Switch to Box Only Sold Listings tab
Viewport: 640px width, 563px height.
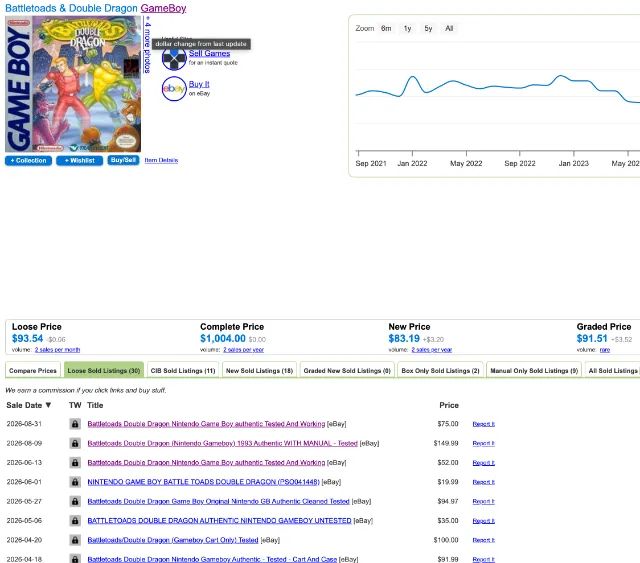440,370
